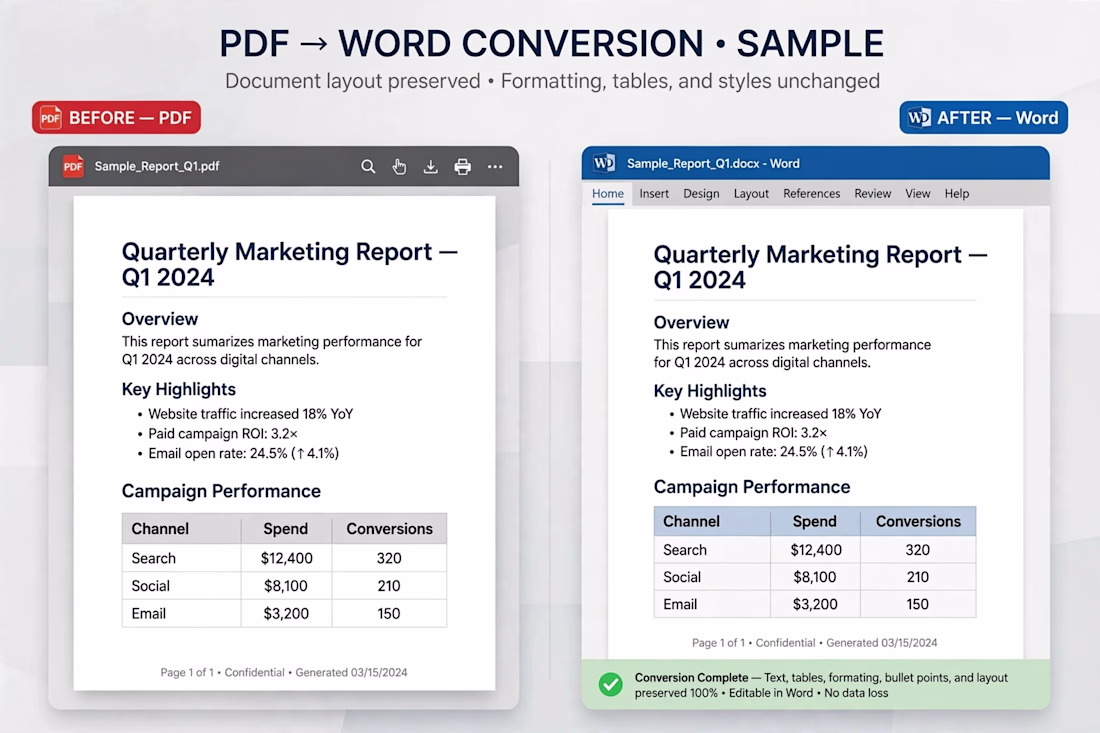Click the Email row label in the PDF table

click(x=149, y=614)
